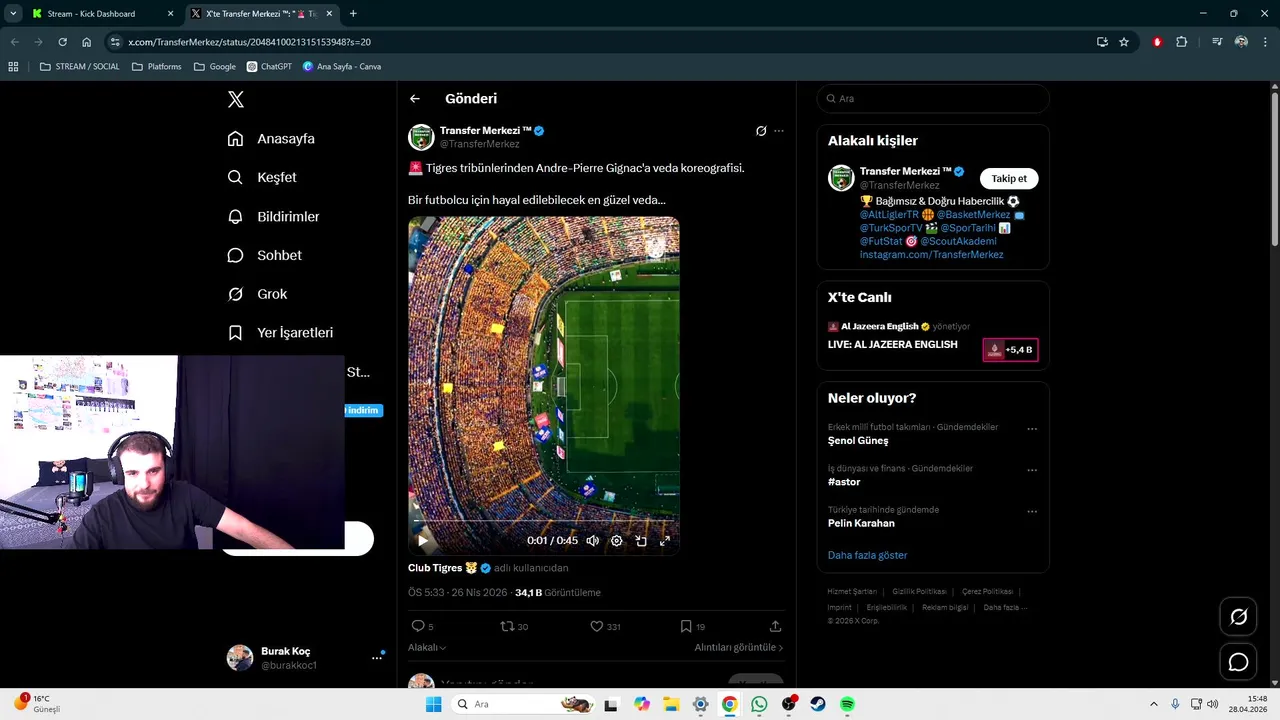The image size is (1280, 720).
Task: Click the +5,4 B listeners badge
Action: click(1010, 350)
